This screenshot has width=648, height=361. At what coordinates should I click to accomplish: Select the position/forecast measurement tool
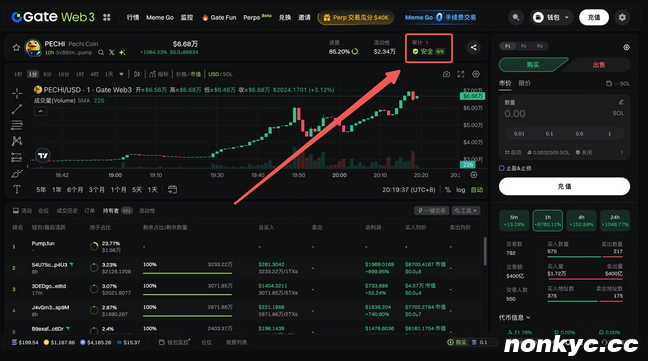[x=17, y=157]
